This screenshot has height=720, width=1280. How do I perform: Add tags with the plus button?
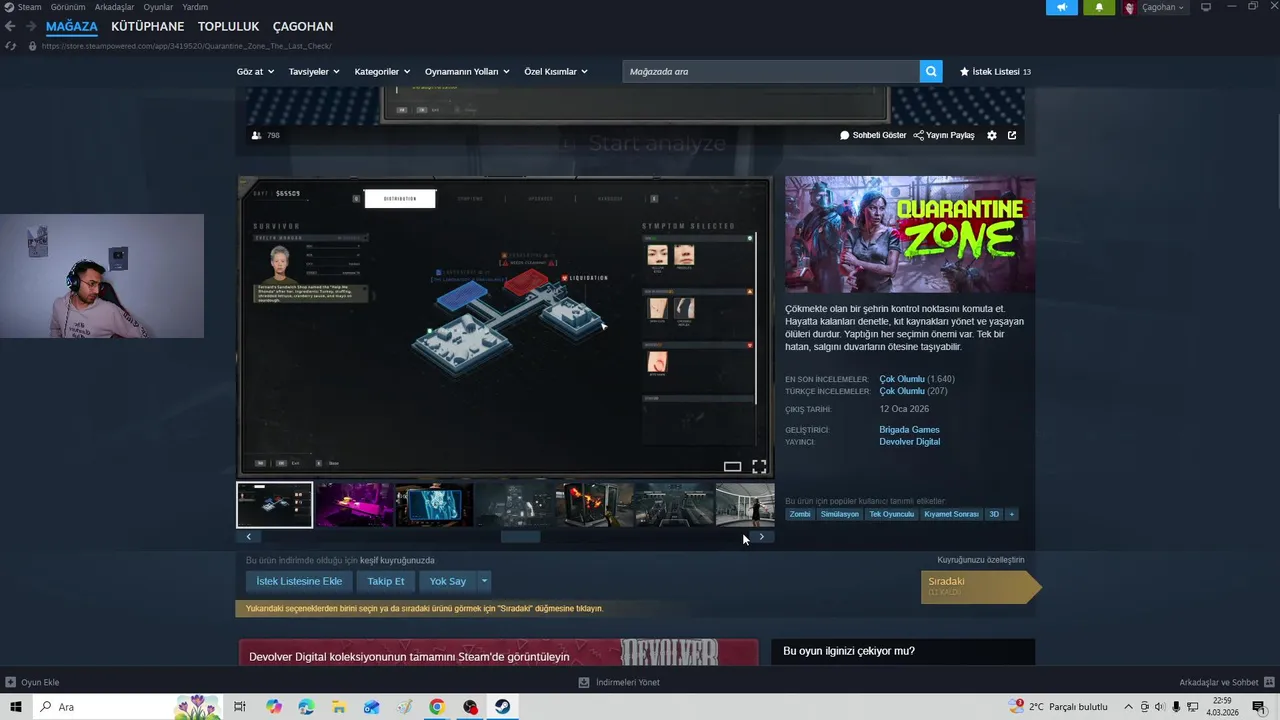click(x=1011, y=514)
